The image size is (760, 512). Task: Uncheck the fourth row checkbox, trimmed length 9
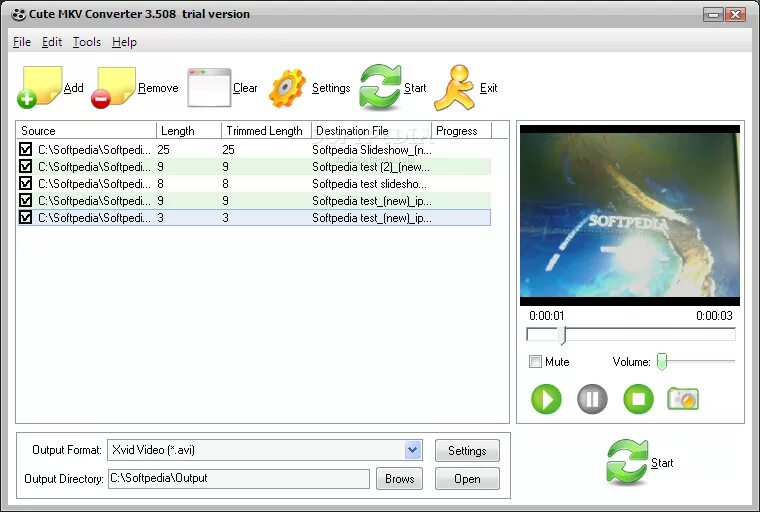(x=25, y=200)
